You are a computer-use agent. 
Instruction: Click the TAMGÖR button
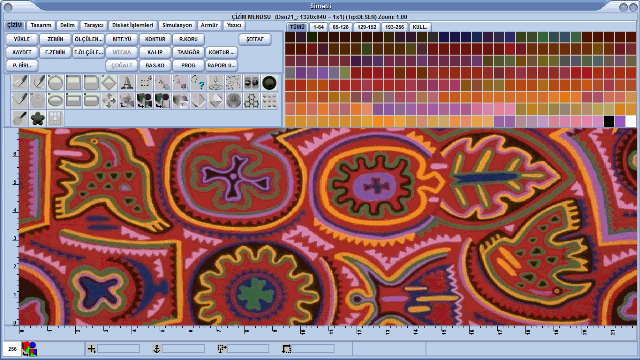pyautogui.click(x=189, y=52)
